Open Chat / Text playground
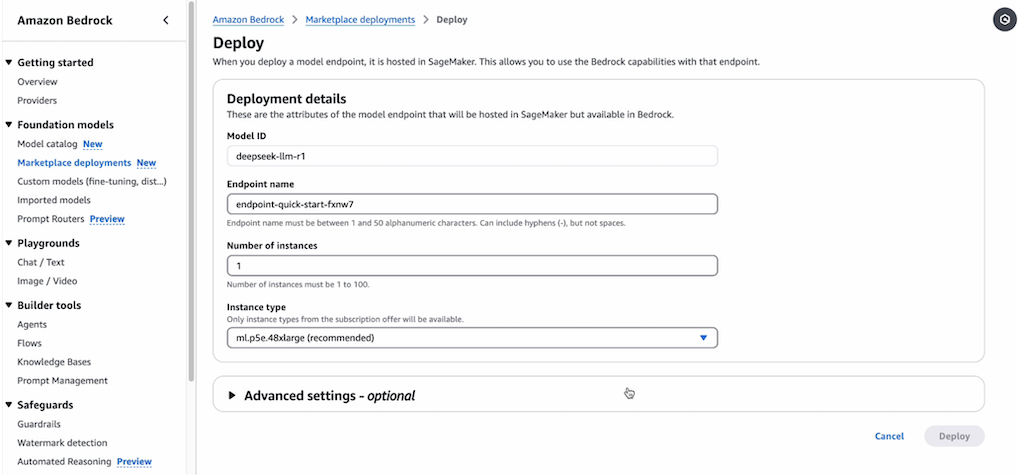The width and height of the screenshot is (1024, 476). [x=41, y=262]
